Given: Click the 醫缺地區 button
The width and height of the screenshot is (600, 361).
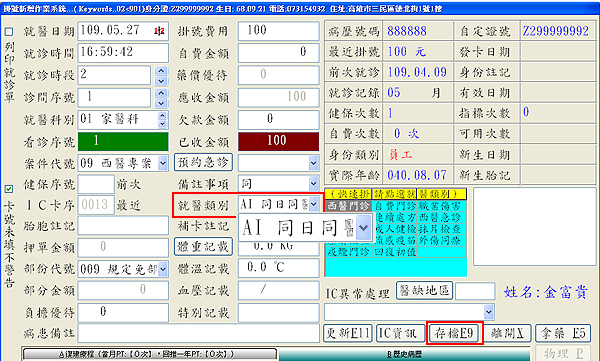Looking at the screenshot, I should (424, 291).
